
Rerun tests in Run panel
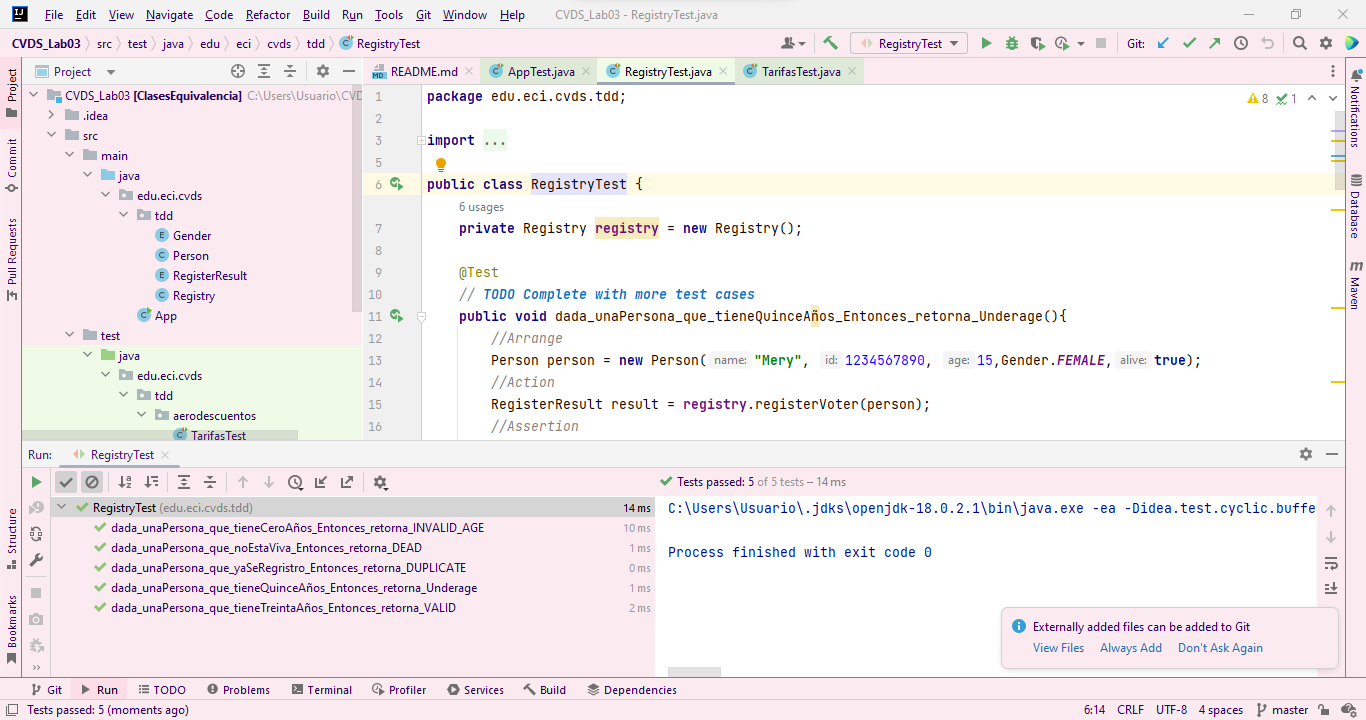click(36, 482)
